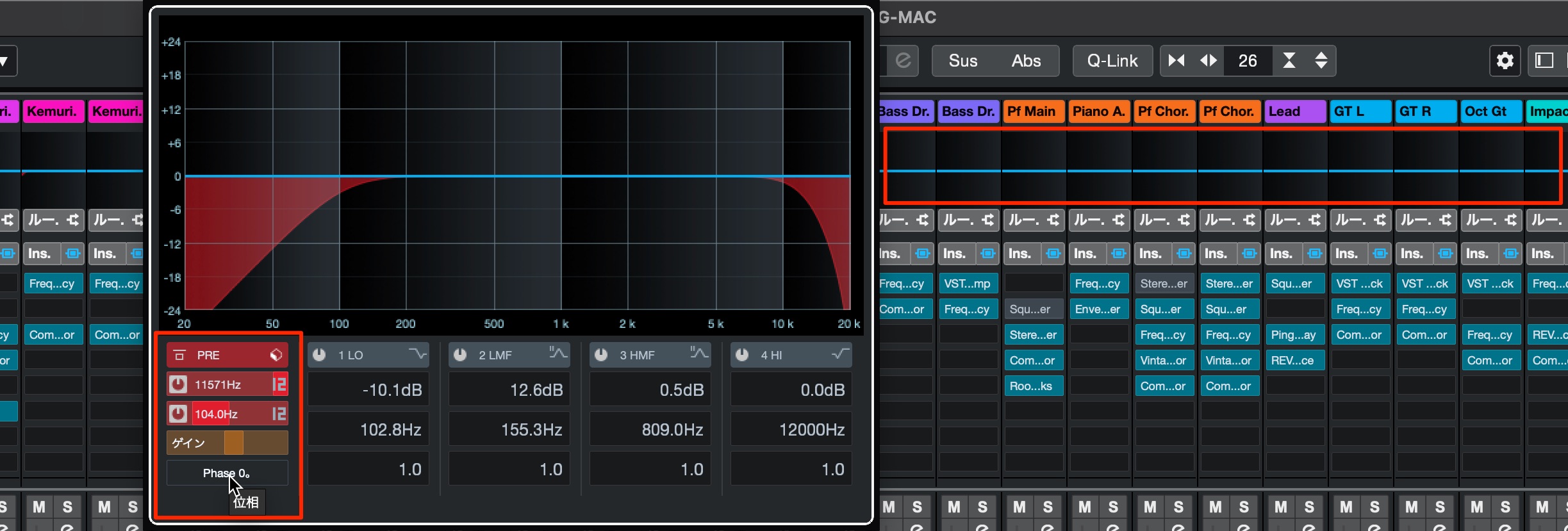This screenshot has height=531, width=1568.
Task: Click the routing arrows icon on Oct Gt channel
Action: 1510,220
